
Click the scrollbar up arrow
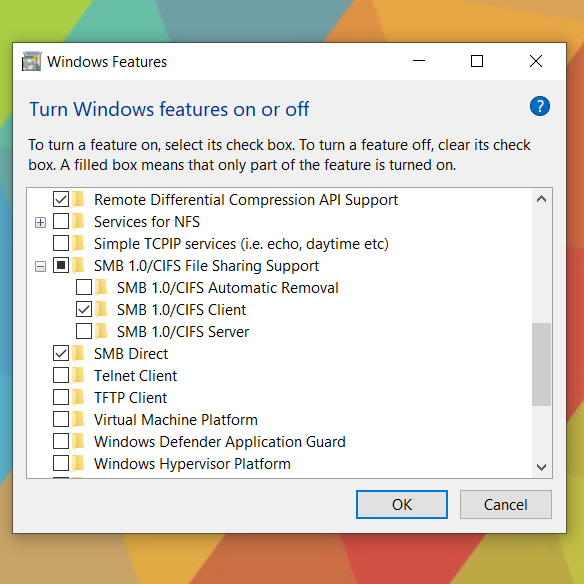coord(541,199)
